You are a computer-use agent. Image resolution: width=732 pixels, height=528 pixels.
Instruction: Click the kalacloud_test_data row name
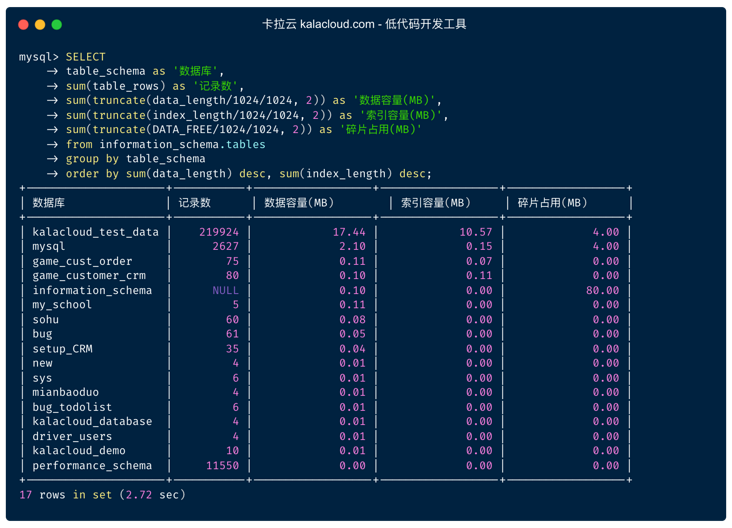[x=95, y=232]
